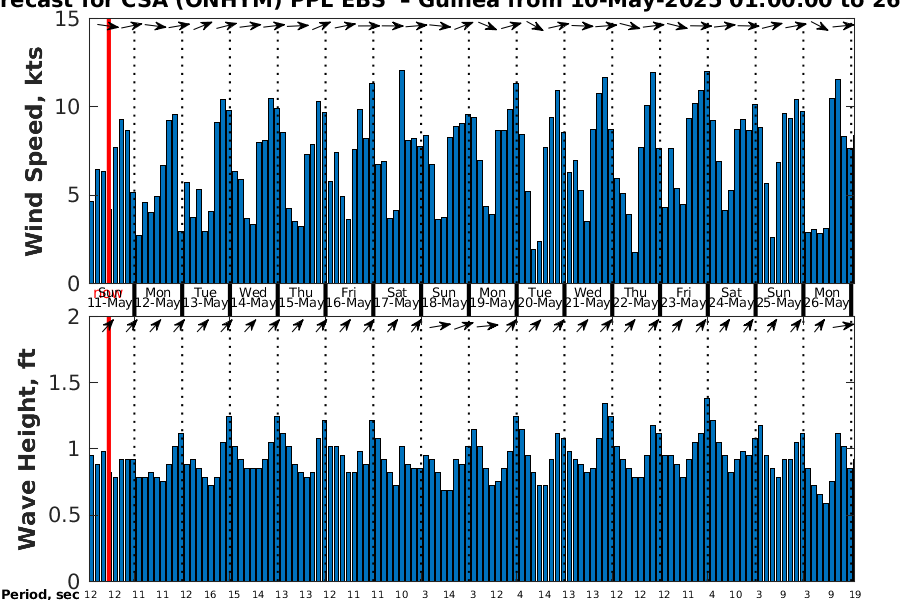Click the wave height axis tick "0.5"
This screenshot has width=900, height=600.
(x=64, y=515)
